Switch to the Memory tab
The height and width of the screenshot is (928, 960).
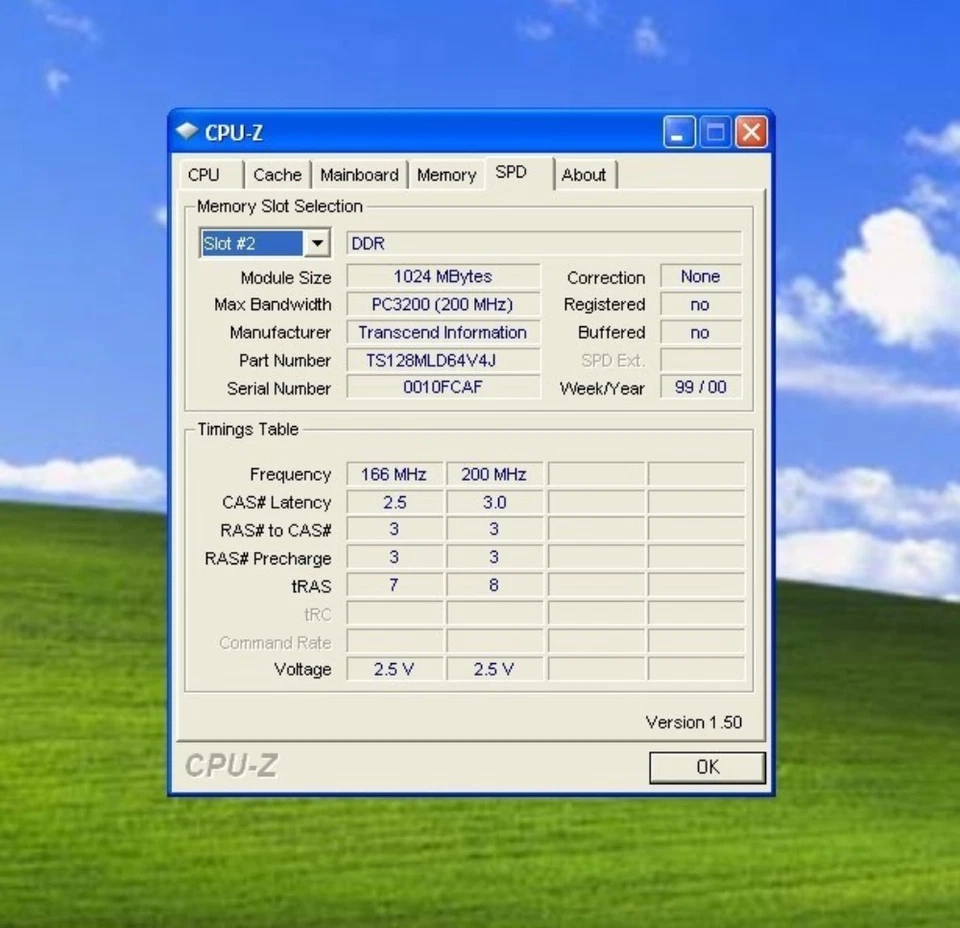447,175
